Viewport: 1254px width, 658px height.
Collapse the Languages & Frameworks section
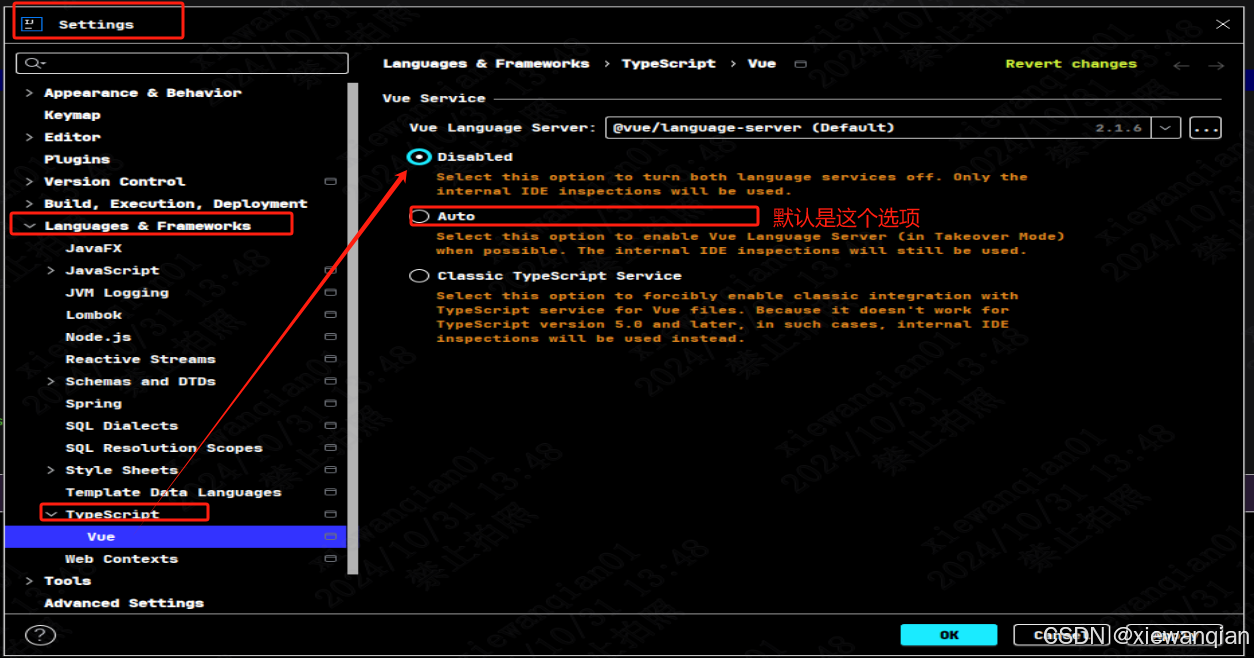click(28, 225)
